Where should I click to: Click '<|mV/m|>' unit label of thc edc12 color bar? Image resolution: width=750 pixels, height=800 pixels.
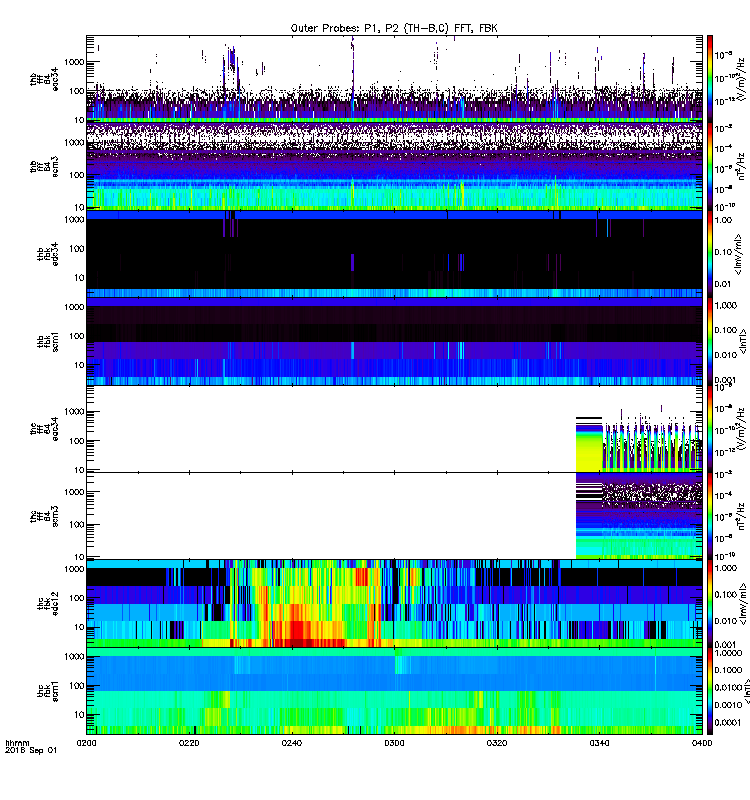tap(743, 604)
